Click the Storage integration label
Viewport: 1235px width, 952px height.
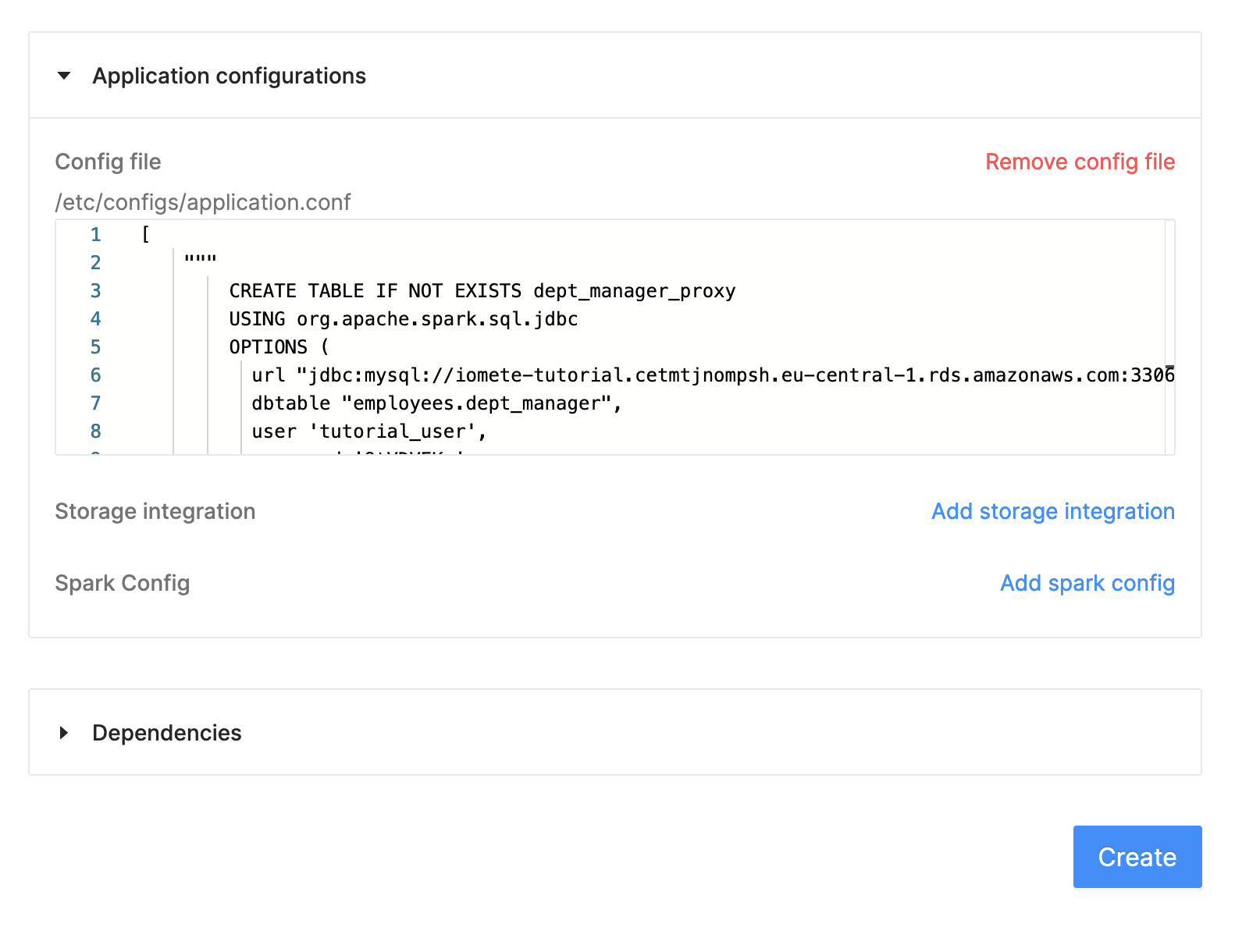tap(155, 511)
